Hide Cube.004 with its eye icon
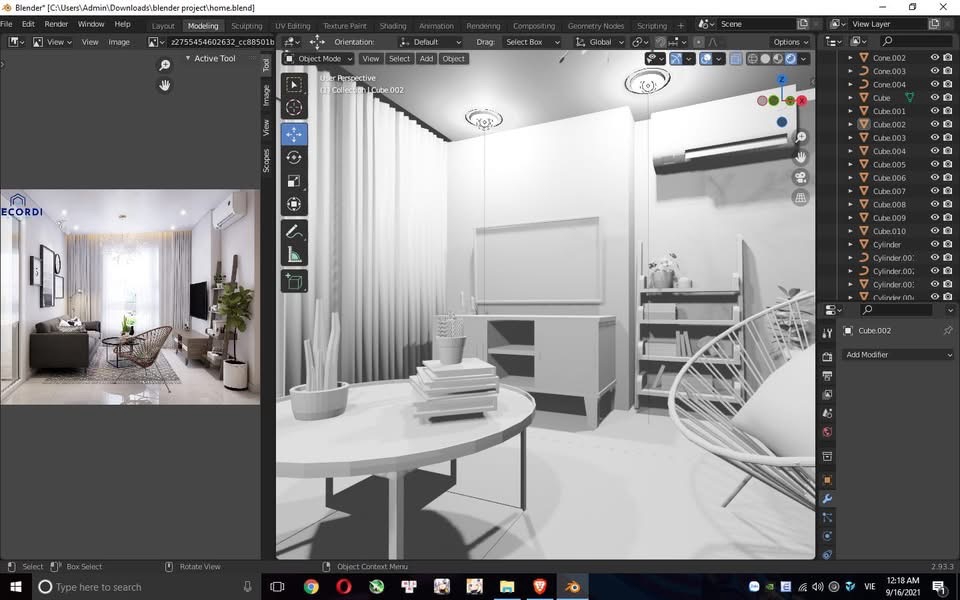 pos(935,151)
